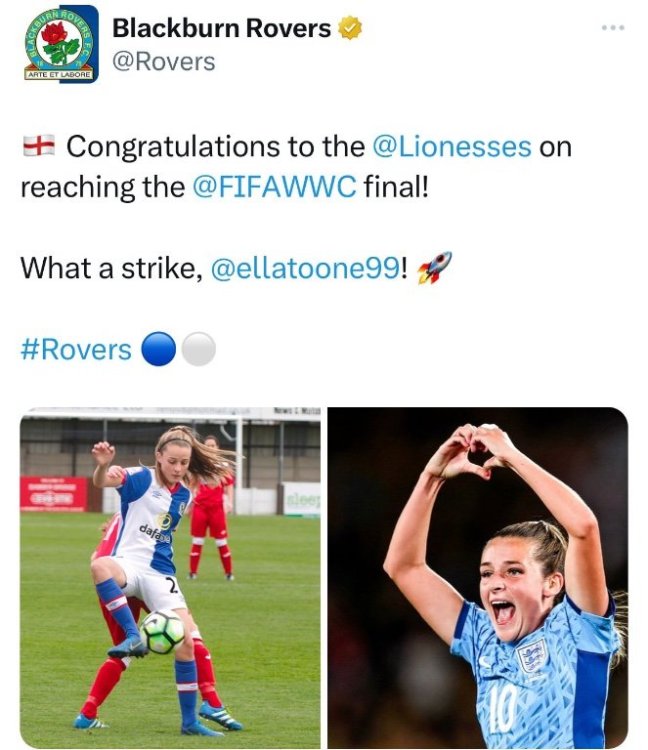
Task: Click the white circle emoji
Action: [198, 349]
